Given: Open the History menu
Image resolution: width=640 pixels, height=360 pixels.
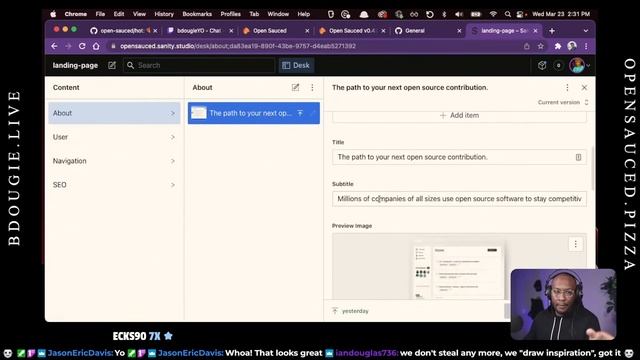Looking at the screenshot, I should (164, 14).
